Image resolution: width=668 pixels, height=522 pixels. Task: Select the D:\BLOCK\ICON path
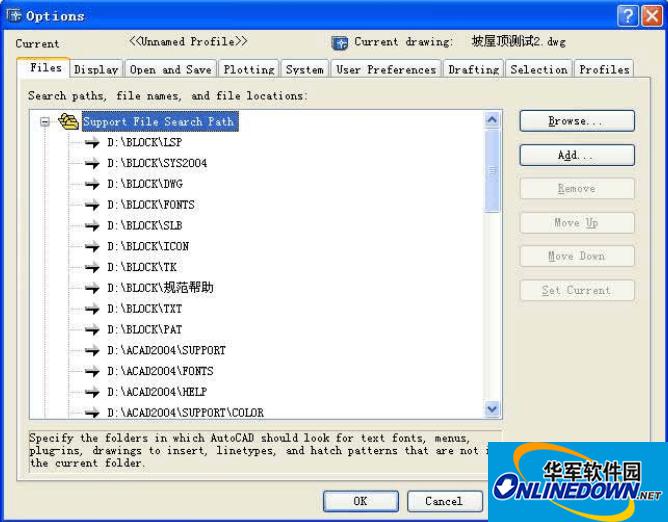148,247
